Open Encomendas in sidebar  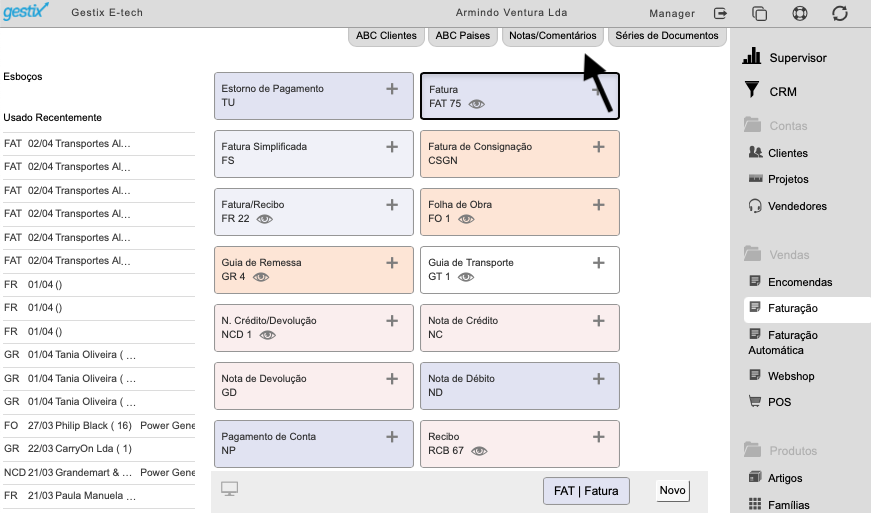[790, 281]
